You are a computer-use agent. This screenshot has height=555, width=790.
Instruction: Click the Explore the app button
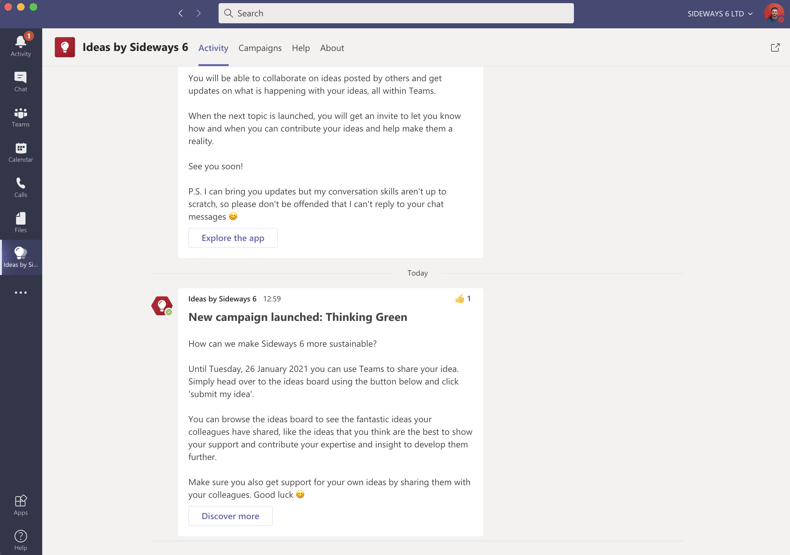pyautogui.click(x=233, y=238)
